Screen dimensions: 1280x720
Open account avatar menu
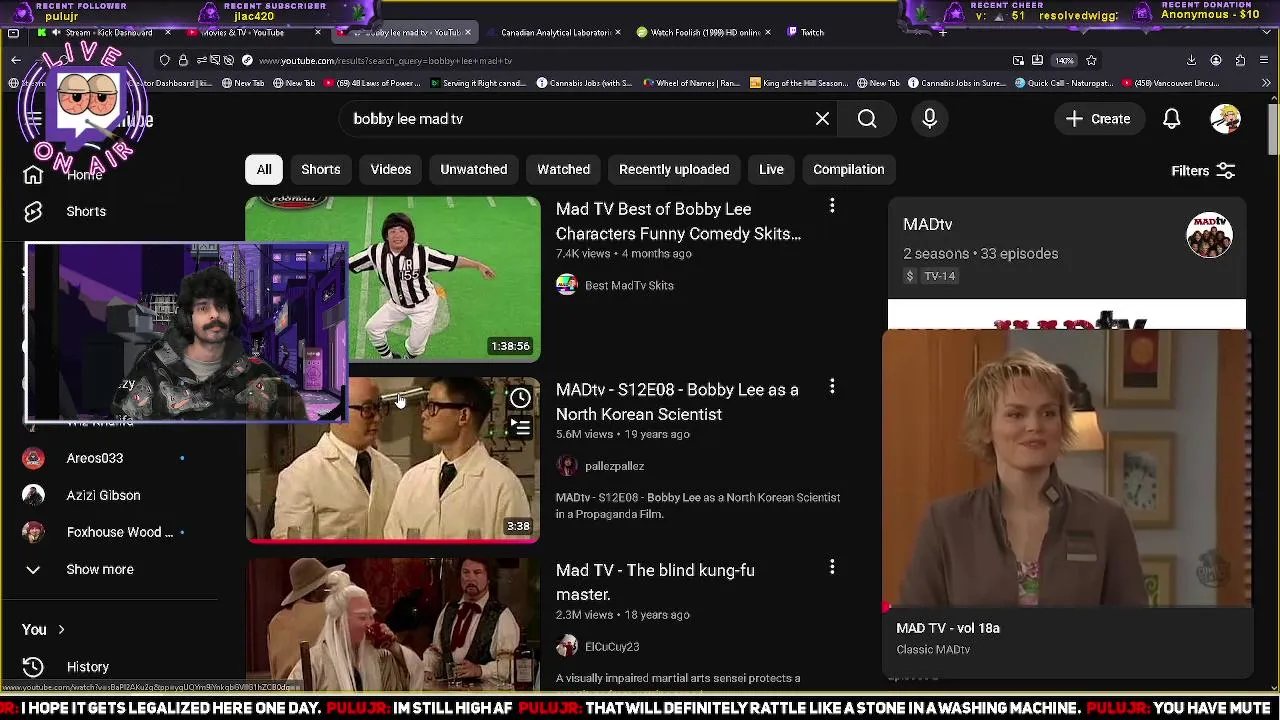[1225, 119]
